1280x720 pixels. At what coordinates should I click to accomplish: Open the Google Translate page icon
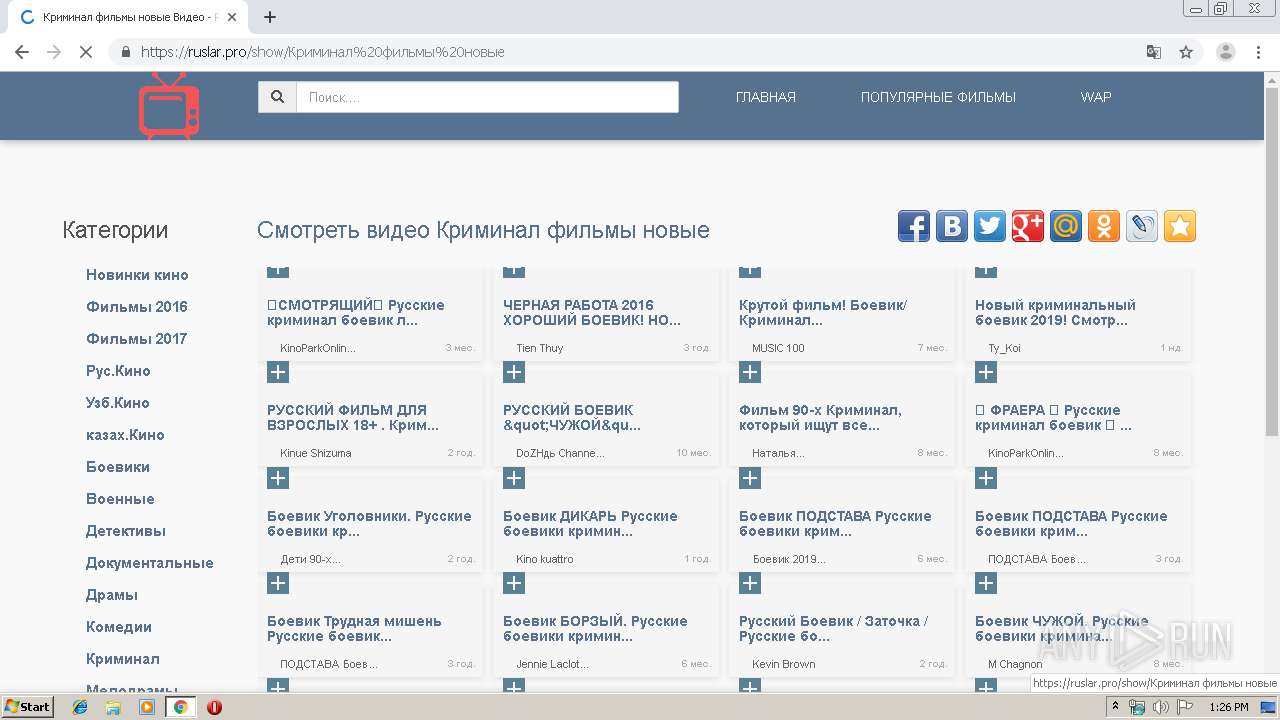click(x=1154, y=52)
